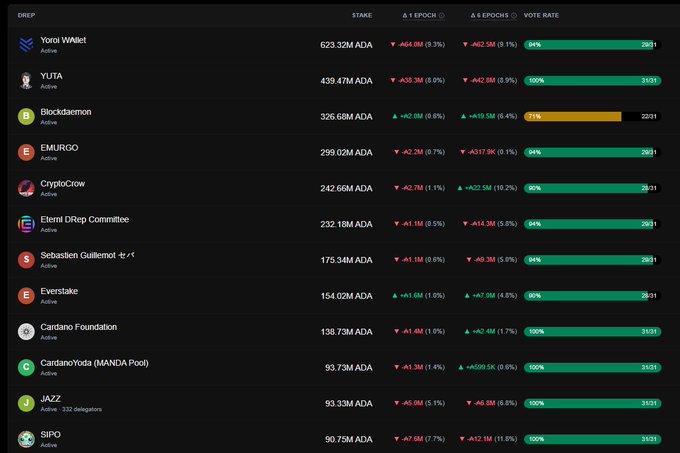Click CryptoCrow's 6-epoch change (10.2%)
This screenshot has height=453, width=680.
[487, 188]
